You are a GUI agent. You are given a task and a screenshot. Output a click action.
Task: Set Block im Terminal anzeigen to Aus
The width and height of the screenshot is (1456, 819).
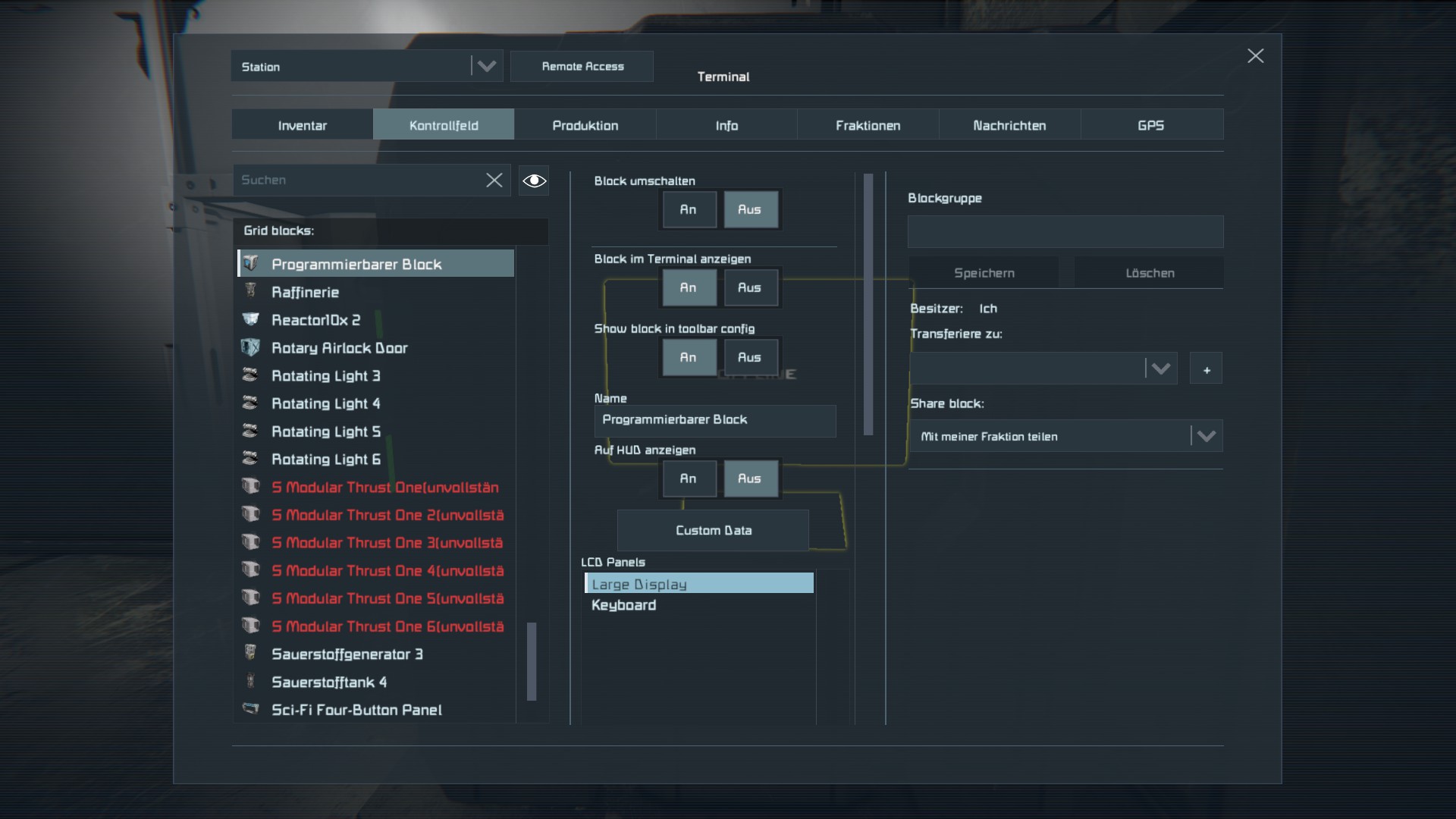click(750, 288)
